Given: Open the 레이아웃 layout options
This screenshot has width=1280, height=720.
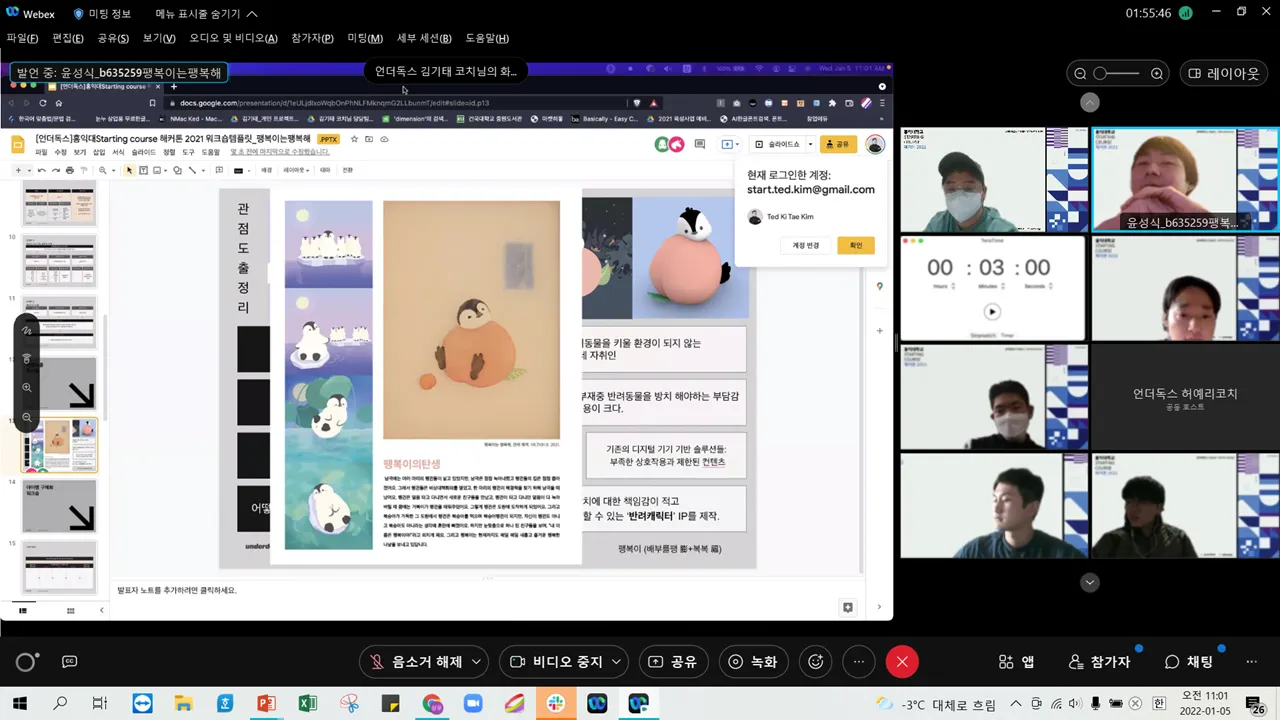Looking at the screenshot, I should [1225, 73].
